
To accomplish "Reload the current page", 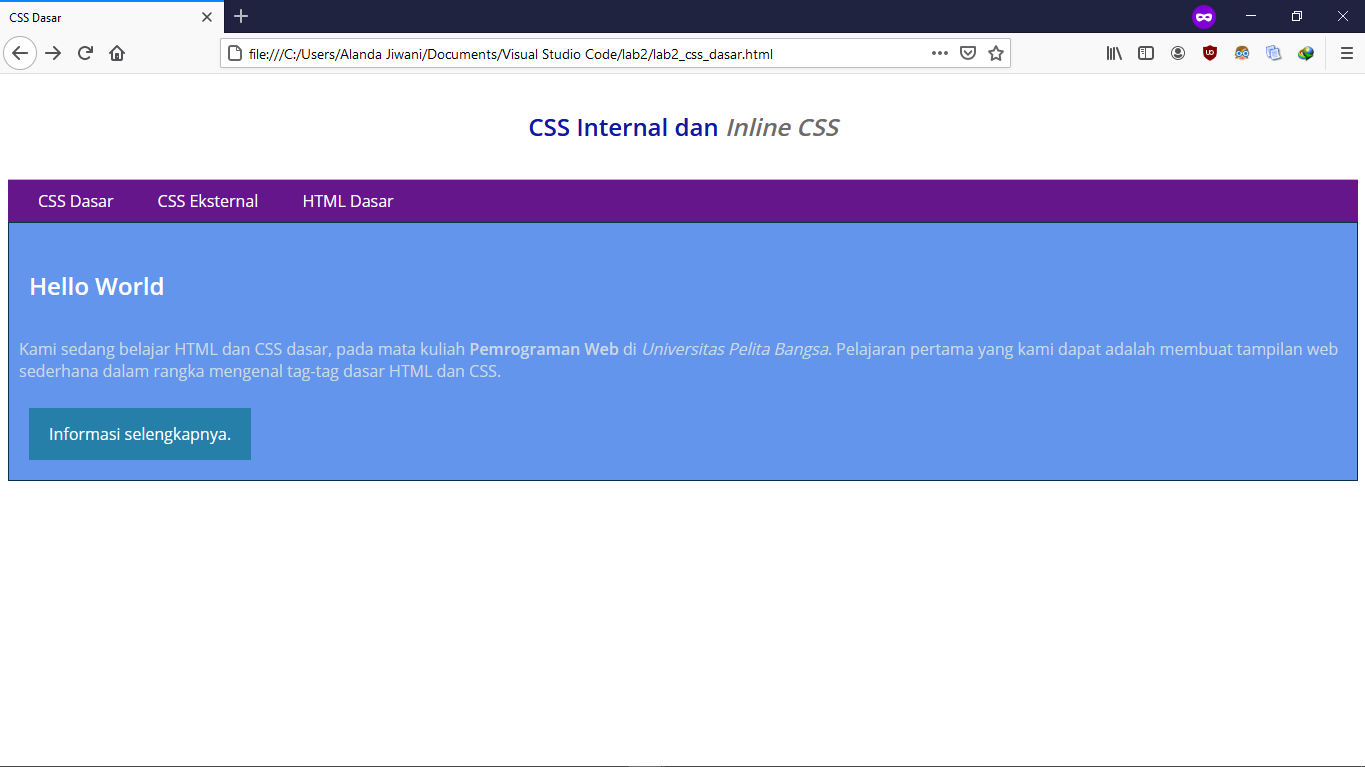I will (x=85, y=53).
